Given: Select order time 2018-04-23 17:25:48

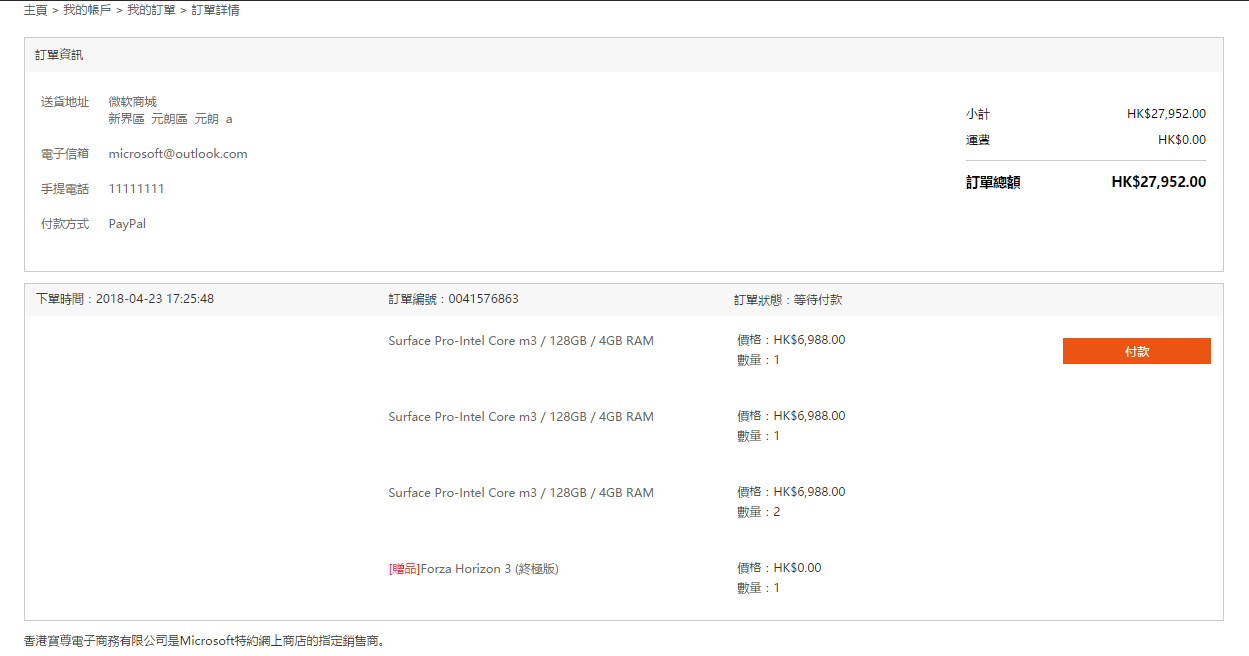Looking at the screenshot, I should click(155, 299).
